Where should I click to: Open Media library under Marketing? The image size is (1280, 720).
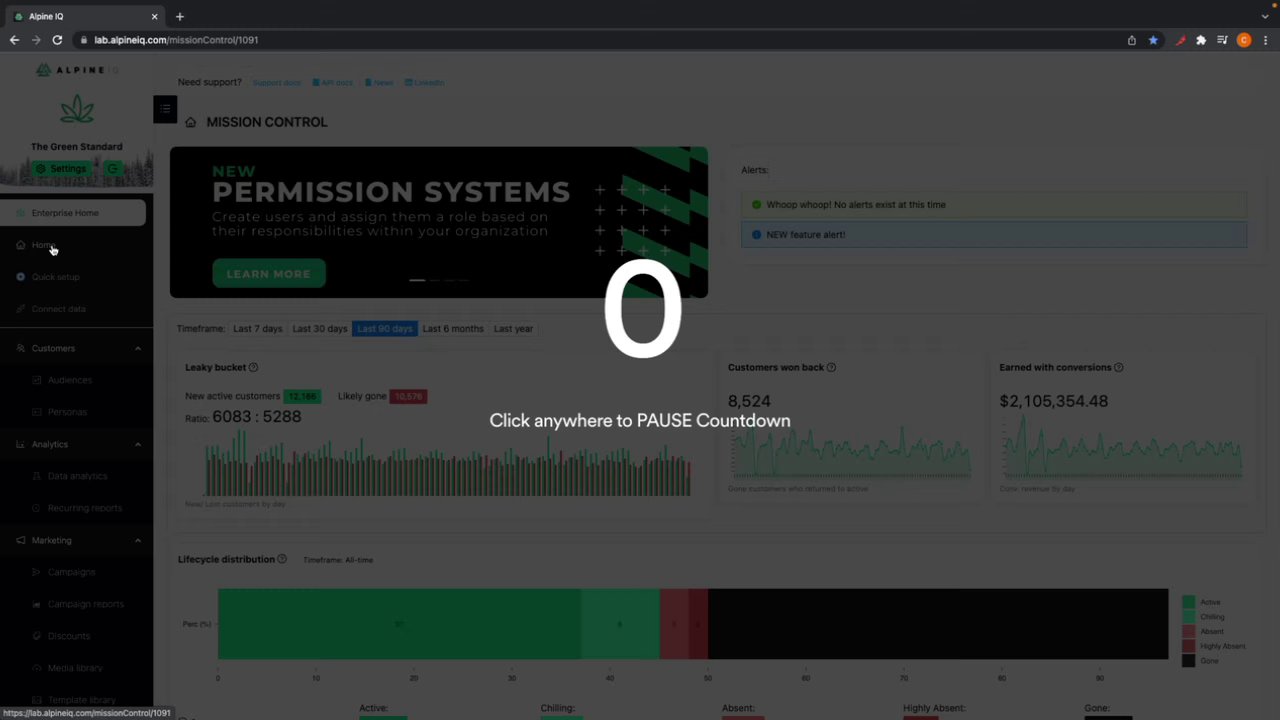75,668
